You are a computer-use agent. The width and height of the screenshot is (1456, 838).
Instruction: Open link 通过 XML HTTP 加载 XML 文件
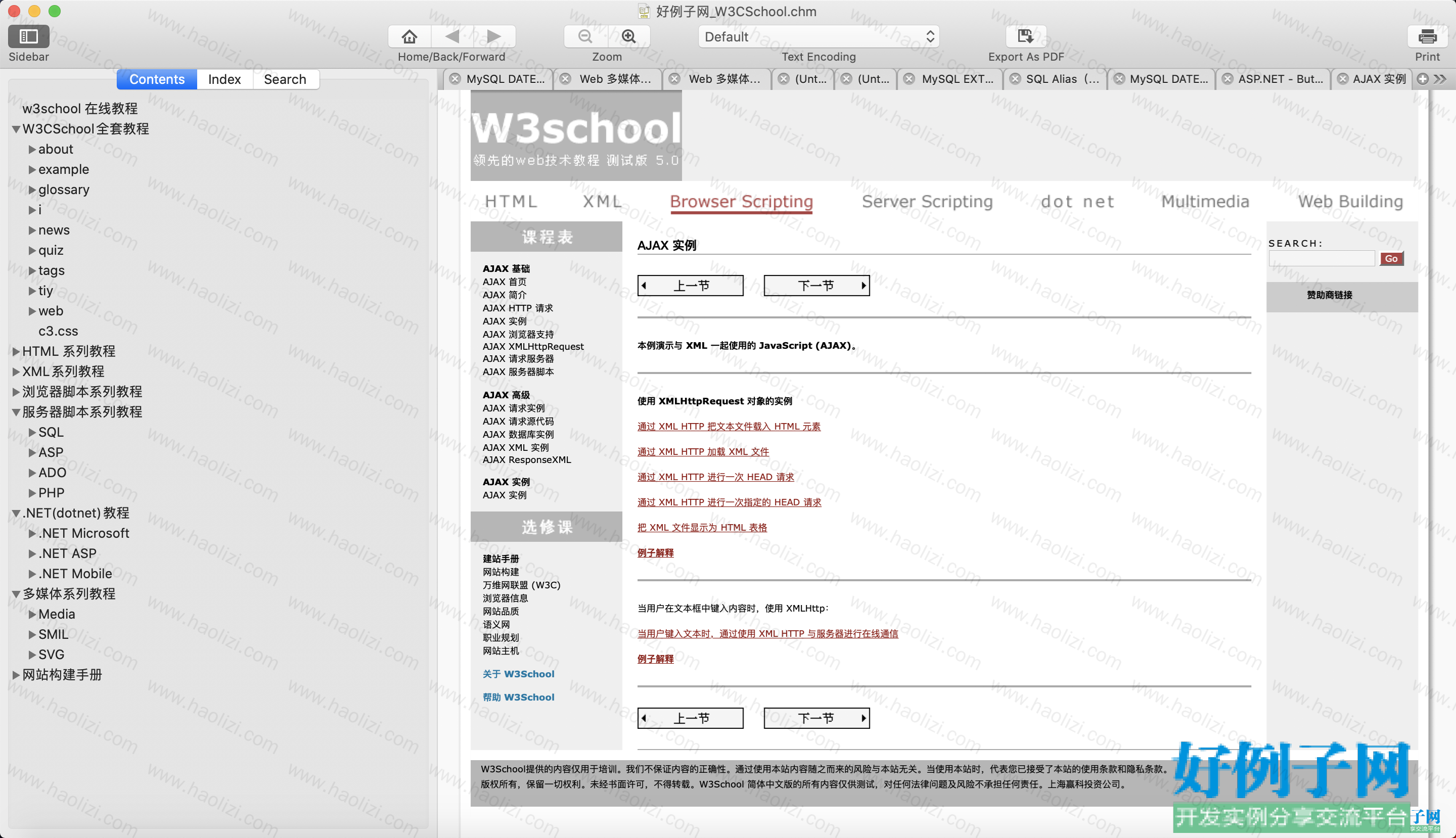(x=703, y=452)
